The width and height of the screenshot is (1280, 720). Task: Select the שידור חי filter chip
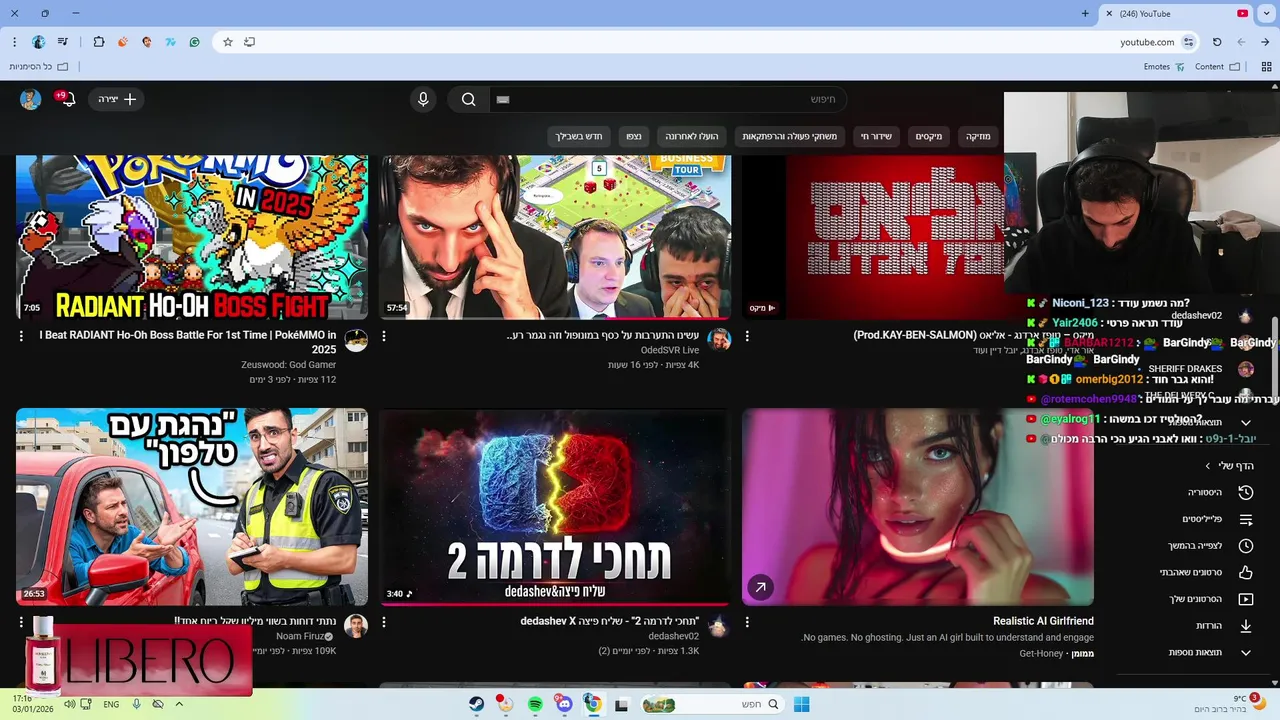pyautogui.click(x=876, y=136)
